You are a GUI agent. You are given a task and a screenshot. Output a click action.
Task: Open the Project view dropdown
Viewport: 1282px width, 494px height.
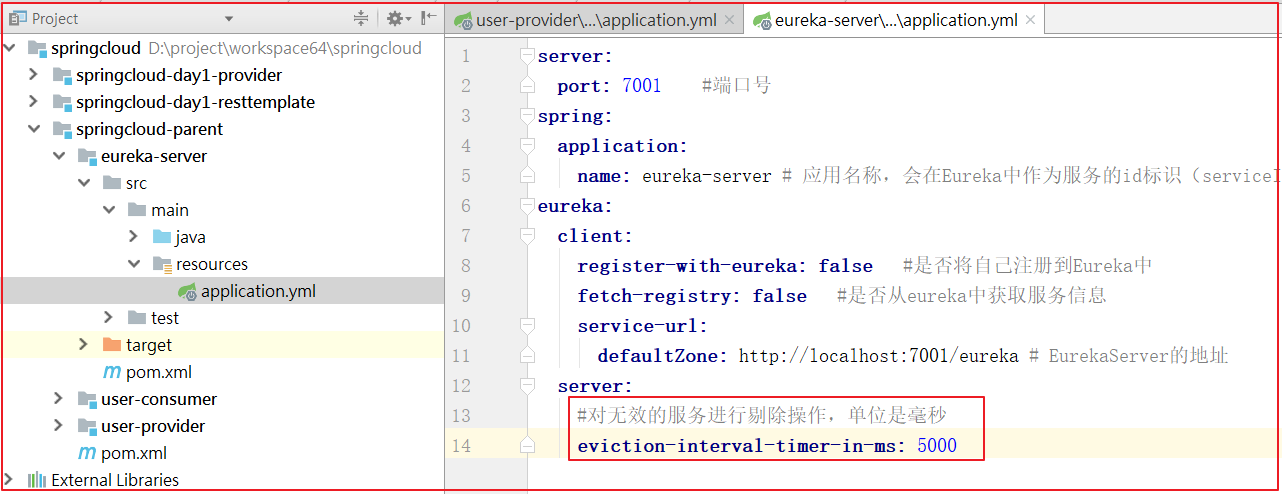coord(229,19)
